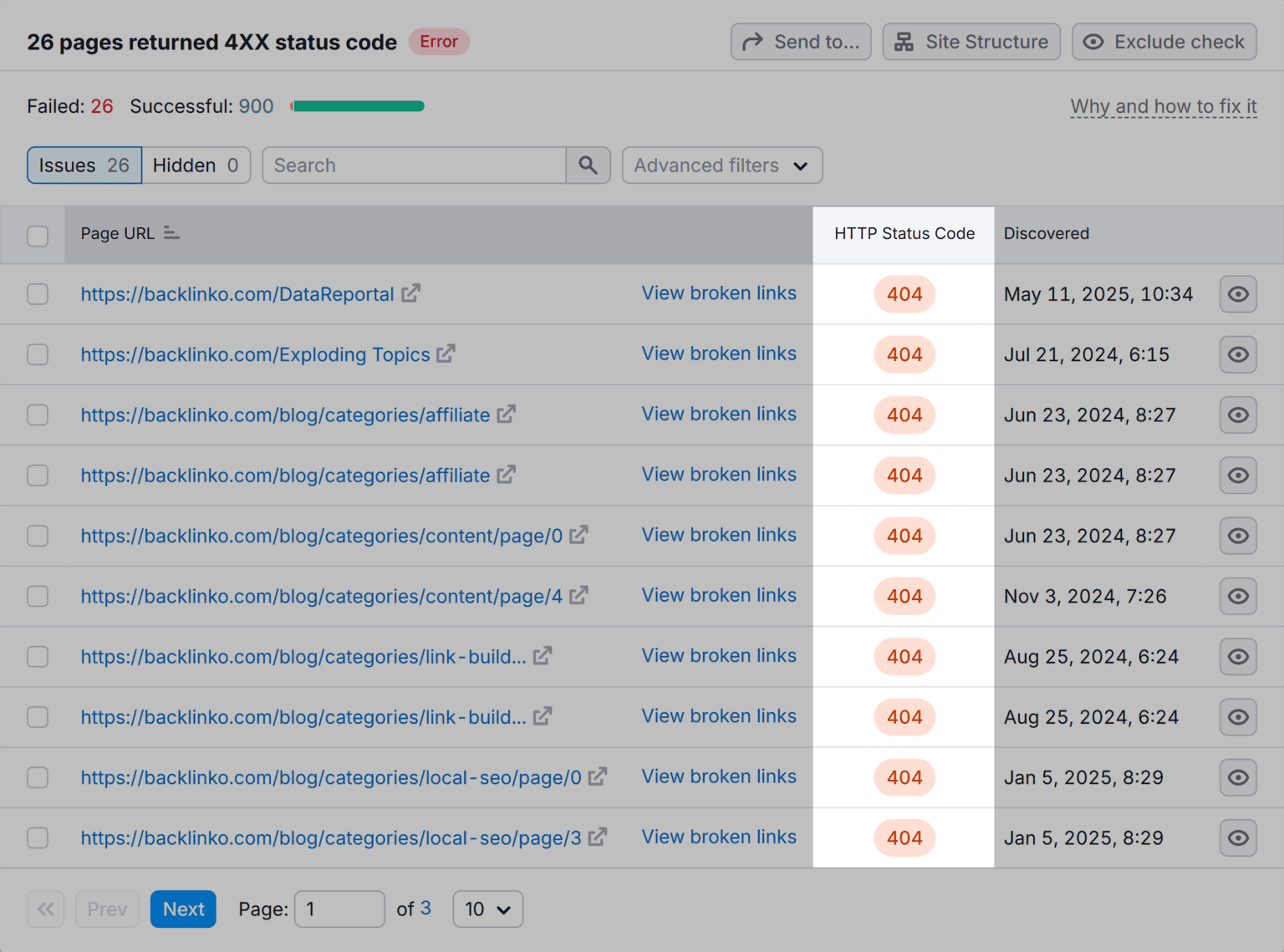View broken links for content/page/4
Viewport: 1284px width, 952px height.
pos(719,595)
